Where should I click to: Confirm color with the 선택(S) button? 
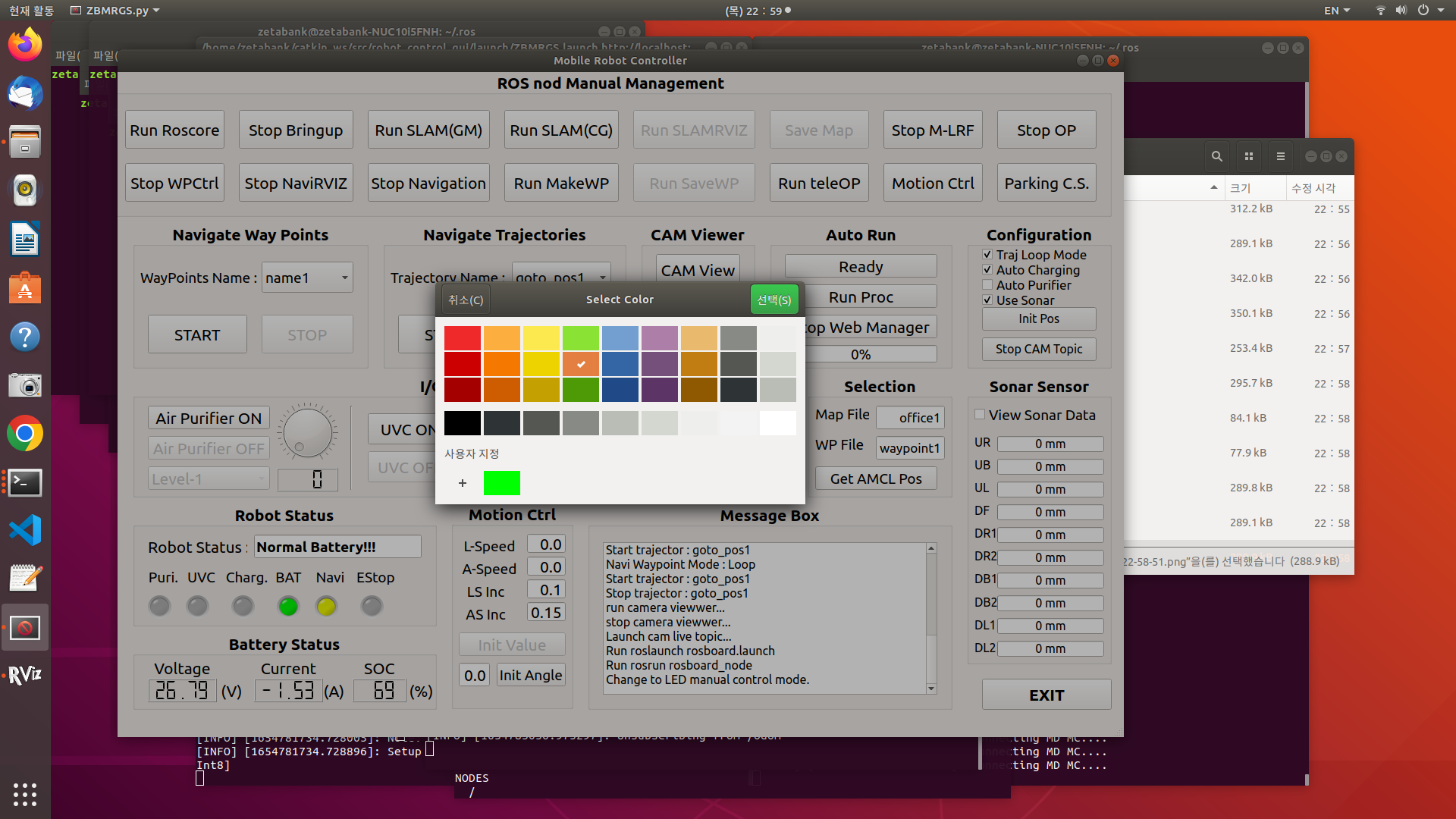coord(773,300)
